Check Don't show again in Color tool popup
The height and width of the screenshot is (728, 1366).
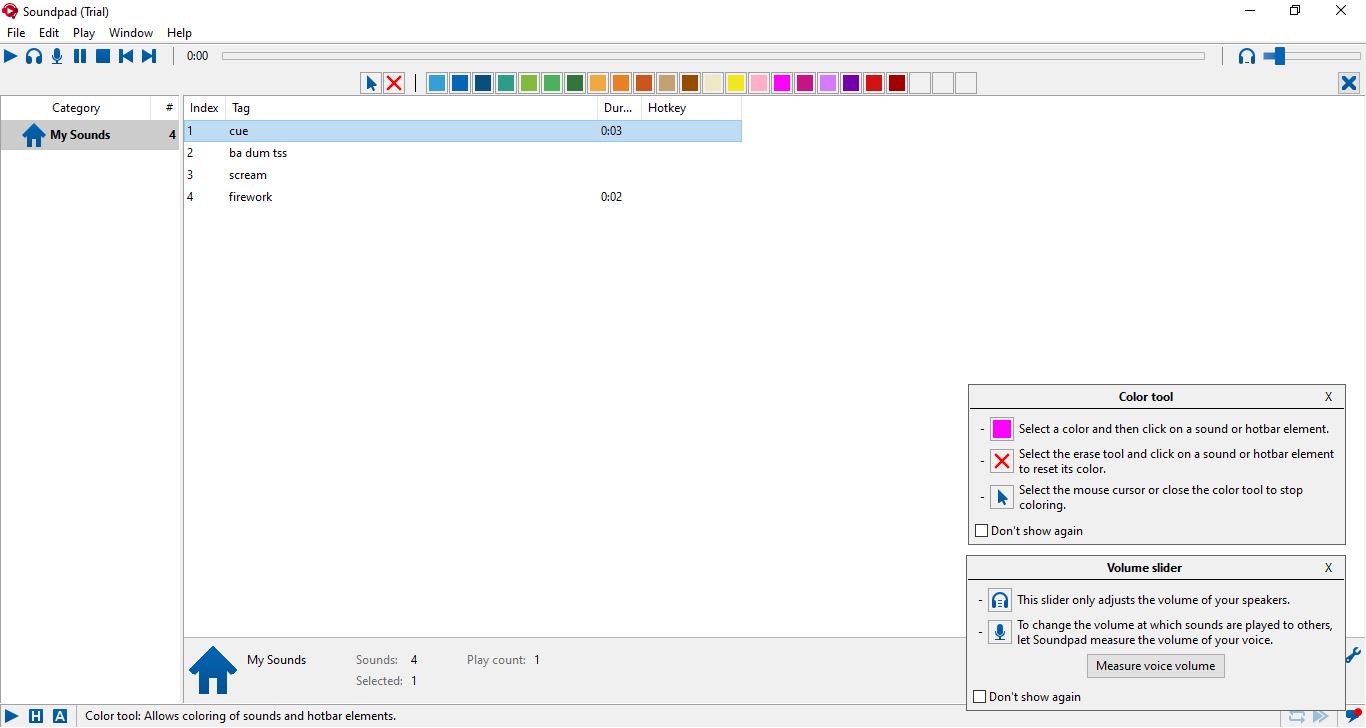[981, 531]
